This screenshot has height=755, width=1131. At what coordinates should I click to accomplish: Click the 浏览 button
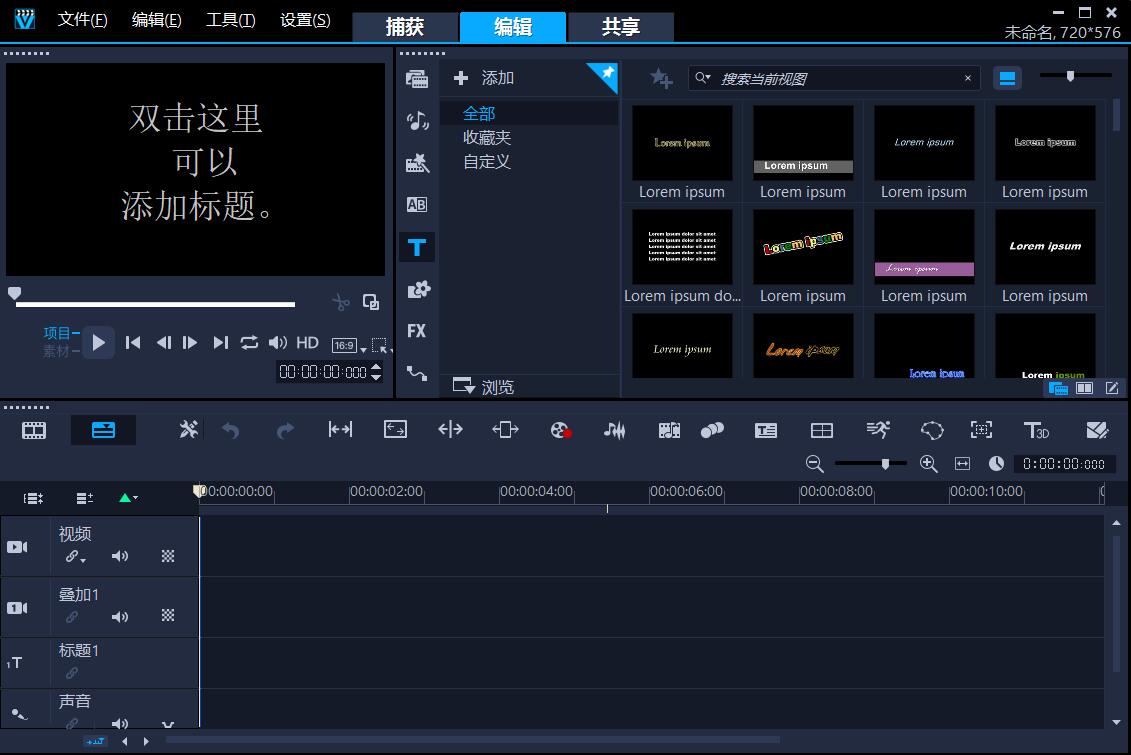point(485,387)
